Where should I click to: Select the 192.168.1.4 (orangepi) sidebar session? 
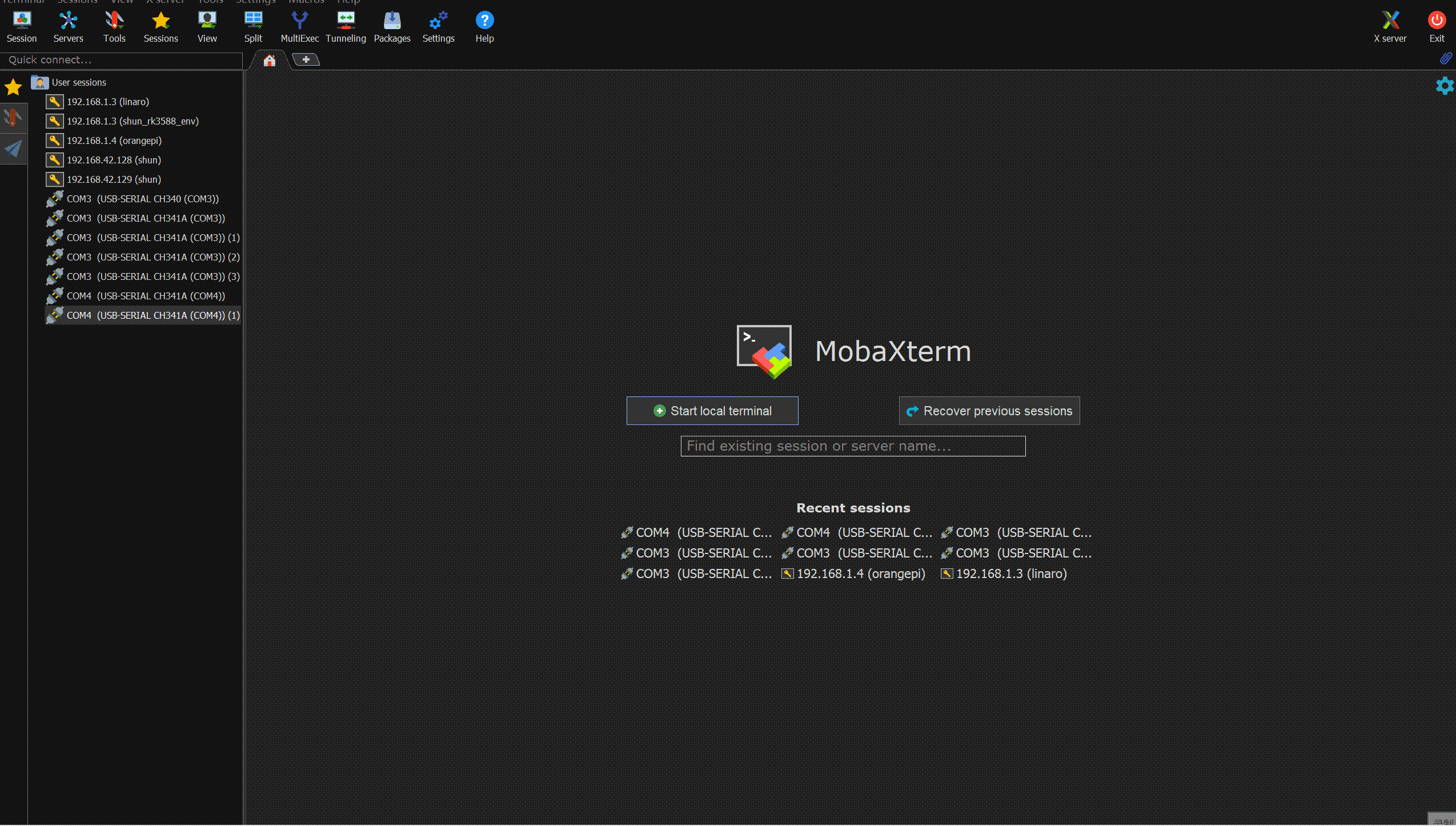[114, 141]
